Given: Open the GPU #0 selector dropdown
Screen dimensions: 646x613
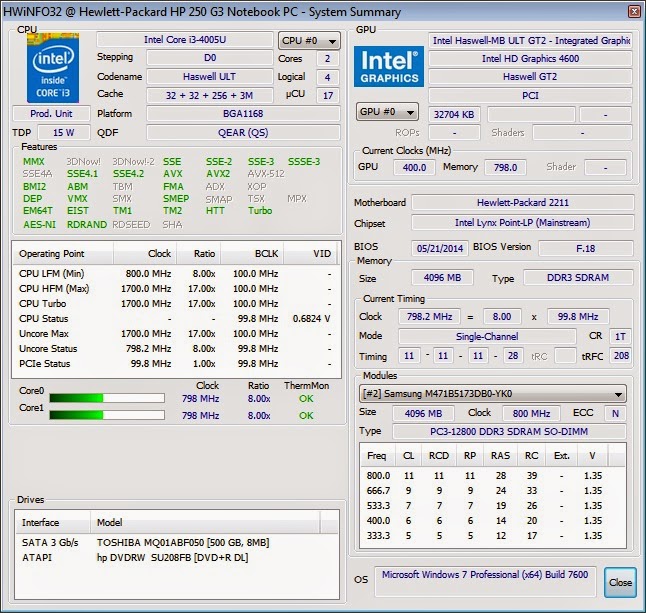Looking at the screenshot, I should pos(387,112).
